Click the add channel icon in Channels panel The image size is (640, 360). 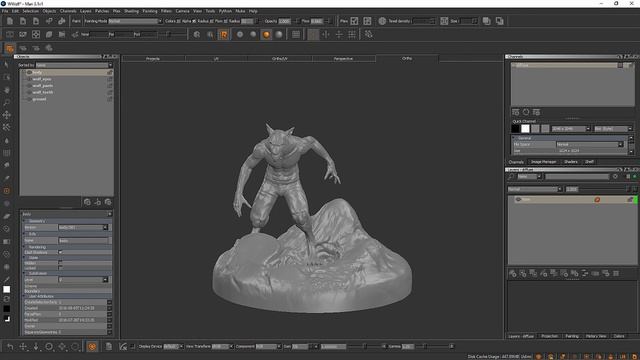coord(516,112)
